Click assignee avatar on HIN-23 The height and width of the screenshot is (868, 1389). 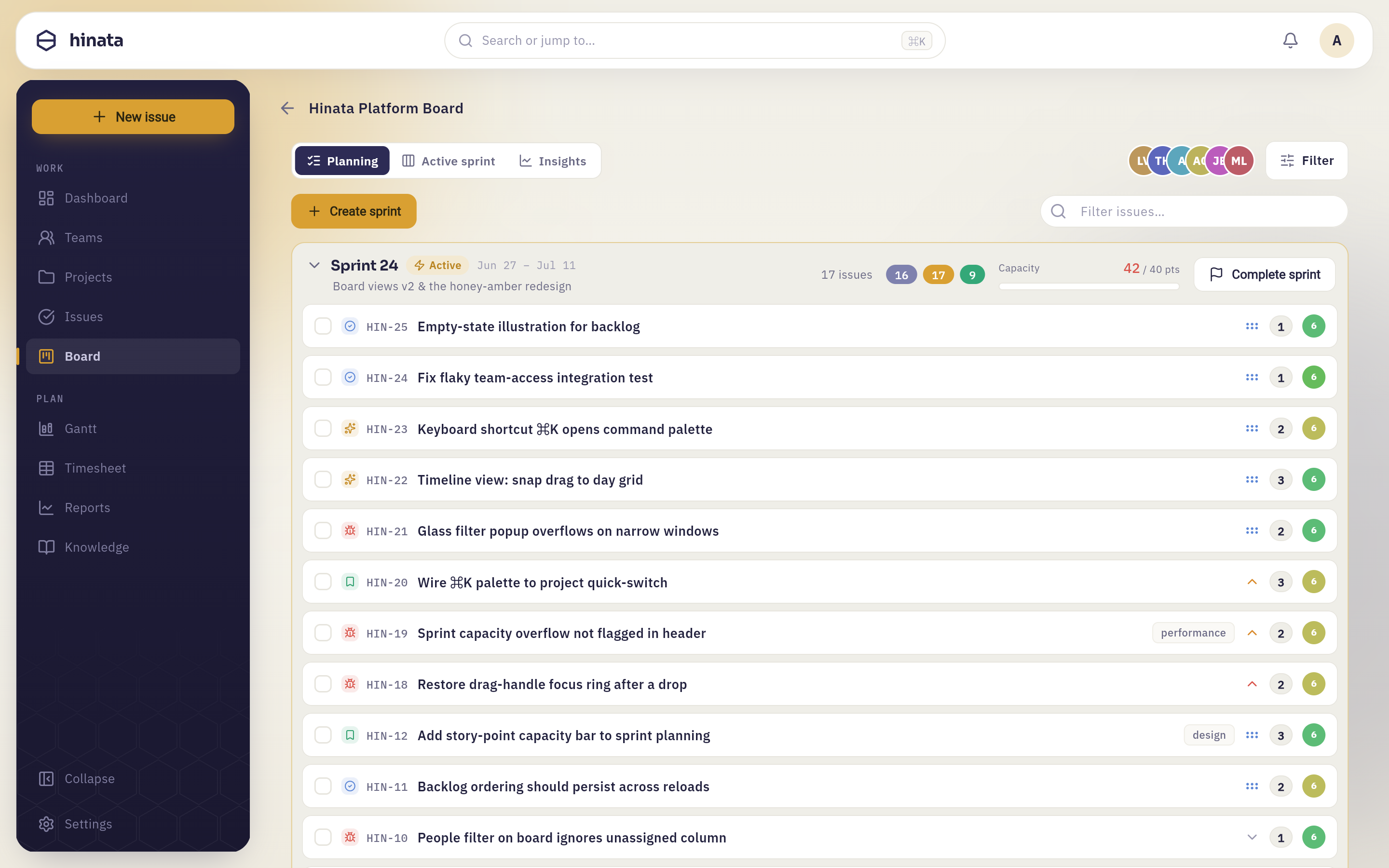click(x=1313, y=428)
